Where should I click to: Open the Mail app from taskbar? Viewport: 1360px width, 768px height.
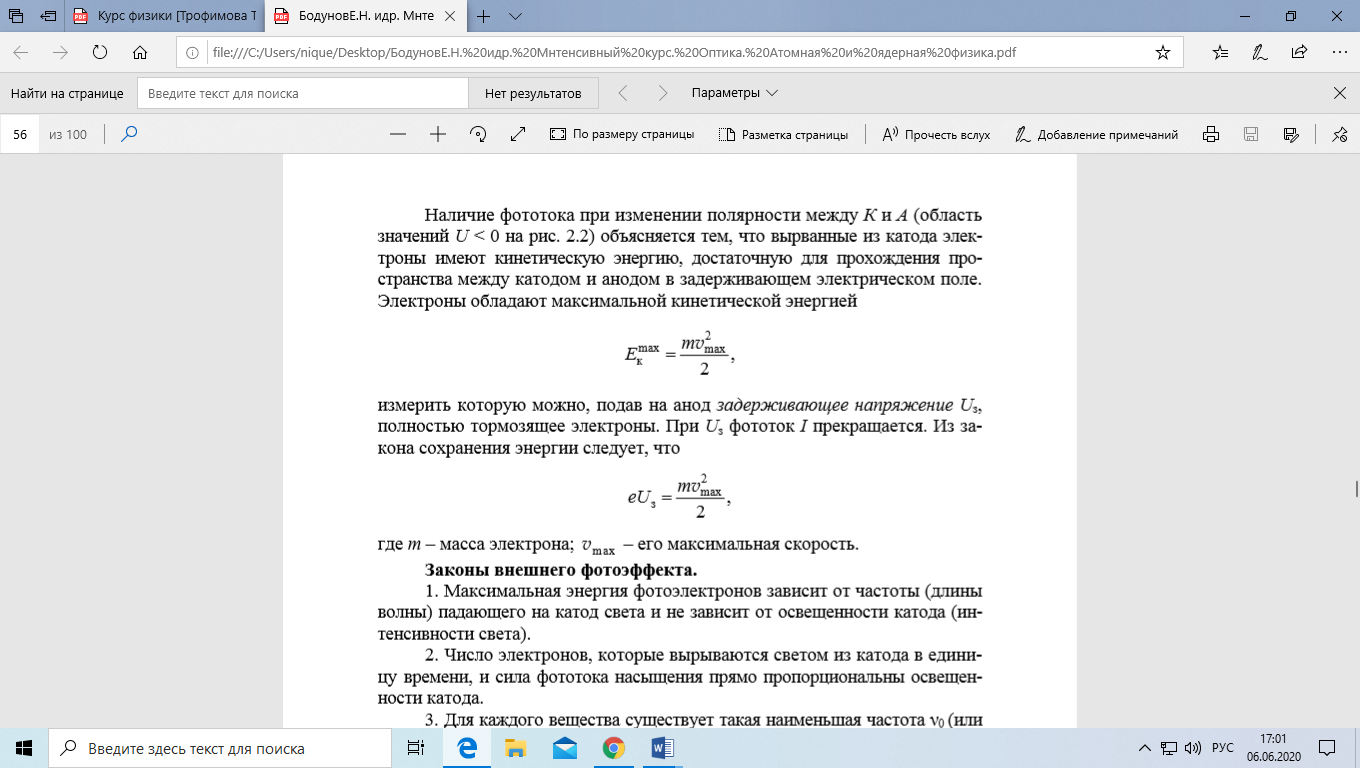(x=565, y=748)
